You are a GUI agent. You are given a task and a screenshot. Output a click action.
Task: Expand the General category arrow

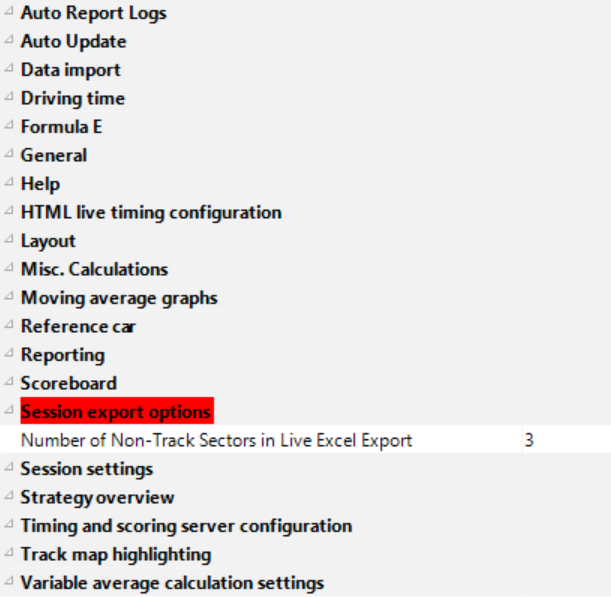click(9, 156)
